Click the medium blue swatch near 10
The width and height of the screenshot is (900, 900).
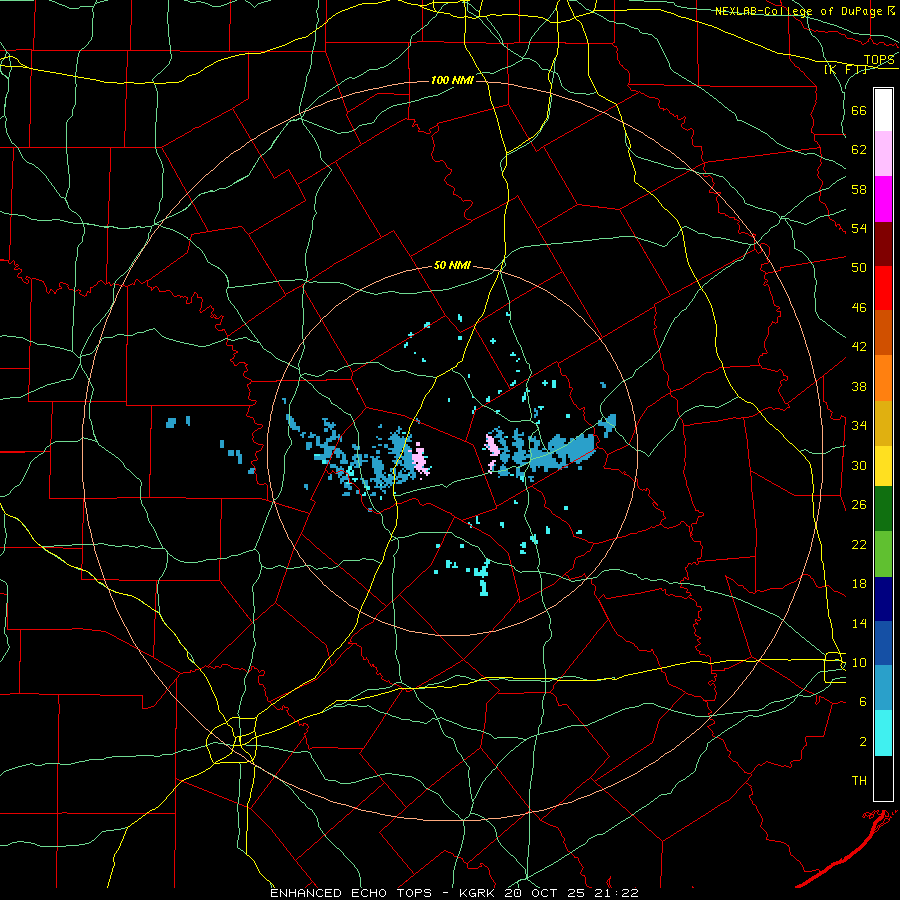pos(883,643)
